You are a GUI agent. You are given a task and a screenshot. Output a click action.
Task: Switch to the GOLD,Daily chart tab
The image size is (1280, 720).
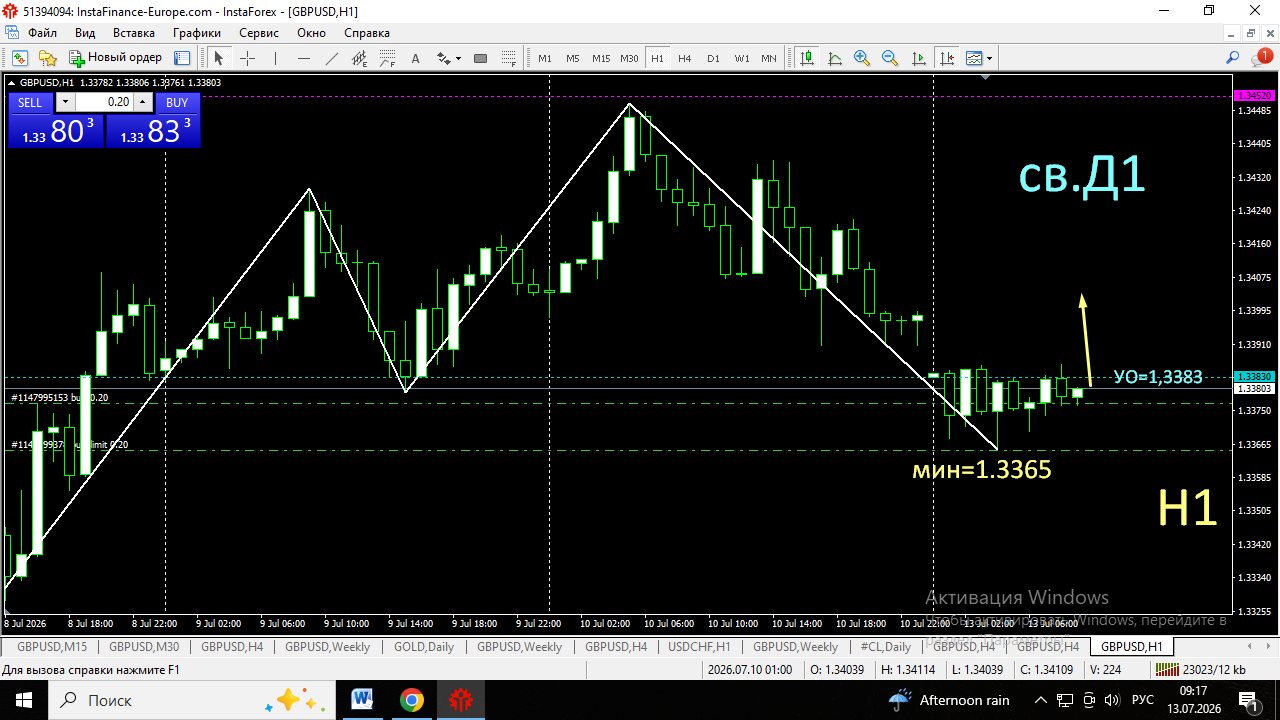coord(424,647)
